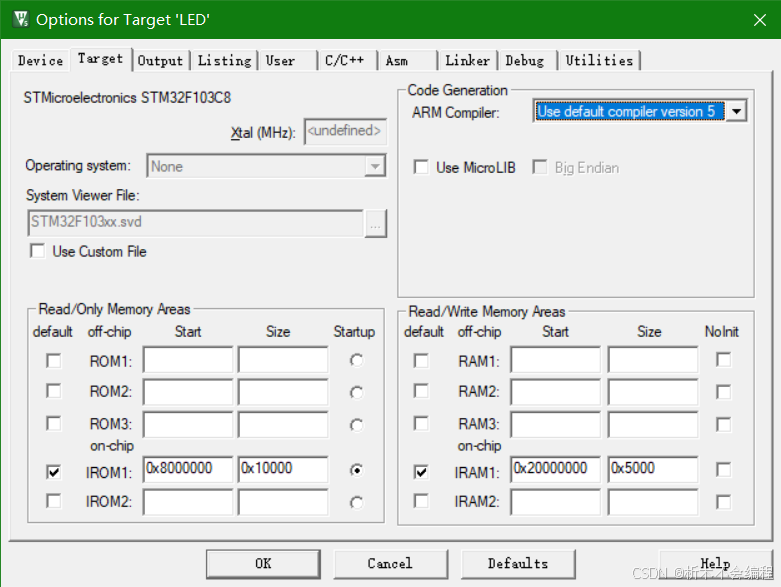The height and width of the screenshot is (587, 781).
Task: Click the ROM2 Start field
Action: (x=188, y=392)
